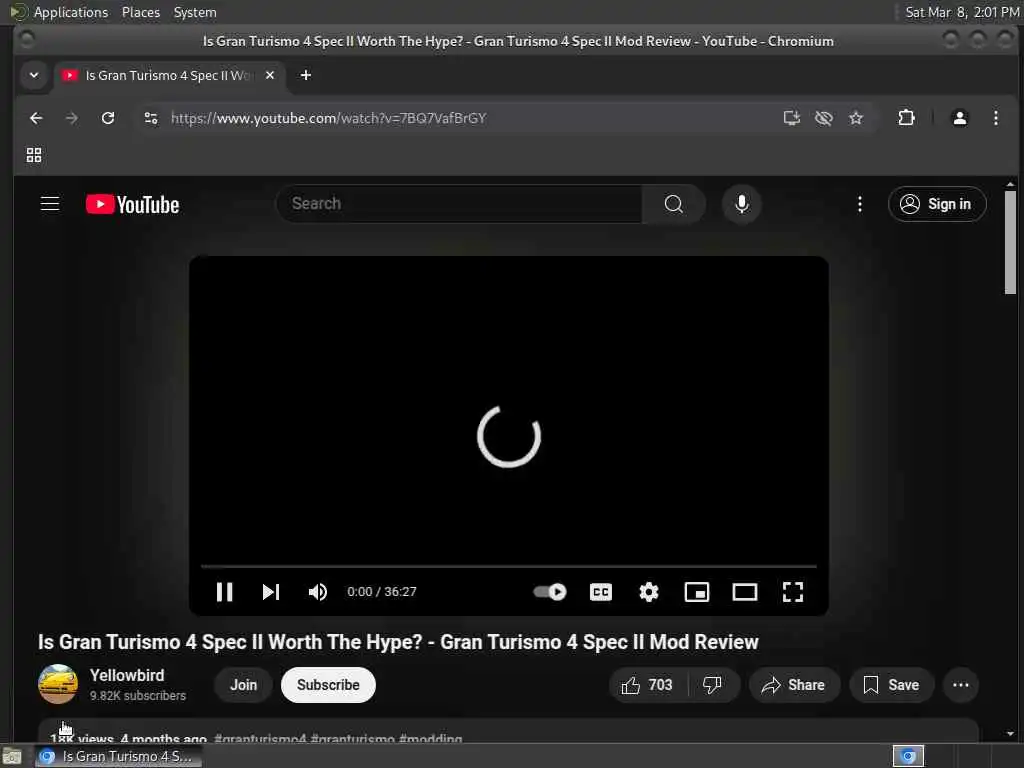1024x768 pixels.
Task: Click Chromium taskbar entry Is Gran Turismo
Action: pos(118,757)
